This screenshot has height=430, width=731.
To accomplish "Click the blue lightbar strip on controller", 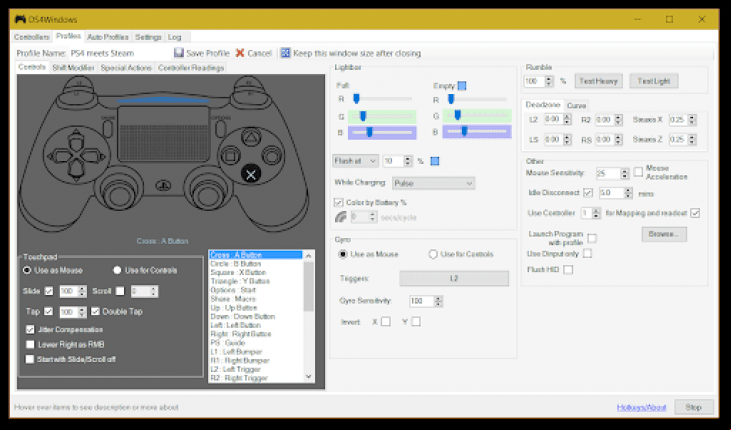I will (x=163, y=100).
